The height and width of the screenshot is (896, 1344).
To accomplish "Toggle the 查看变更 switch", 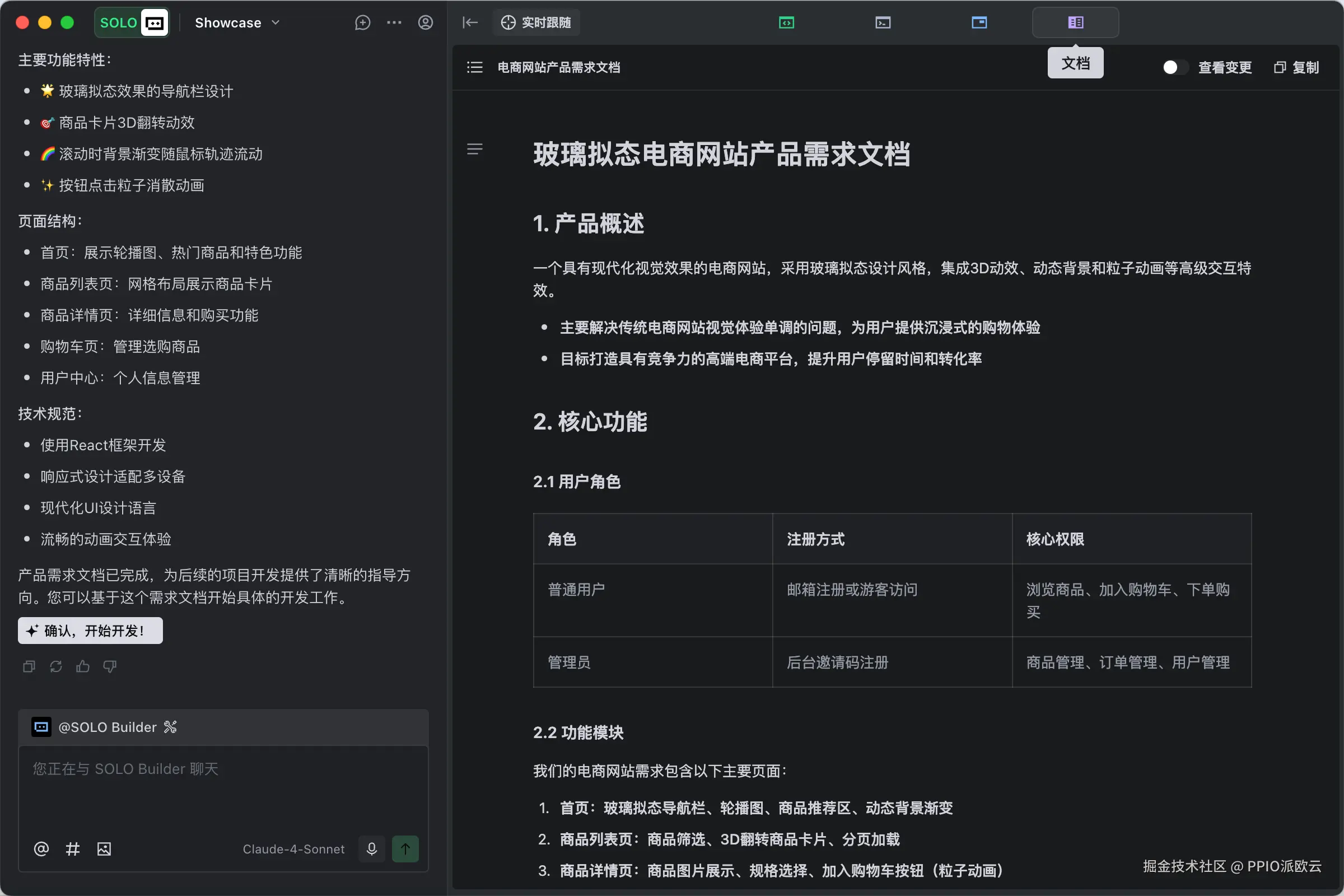I will click(x=1175, y=67).
